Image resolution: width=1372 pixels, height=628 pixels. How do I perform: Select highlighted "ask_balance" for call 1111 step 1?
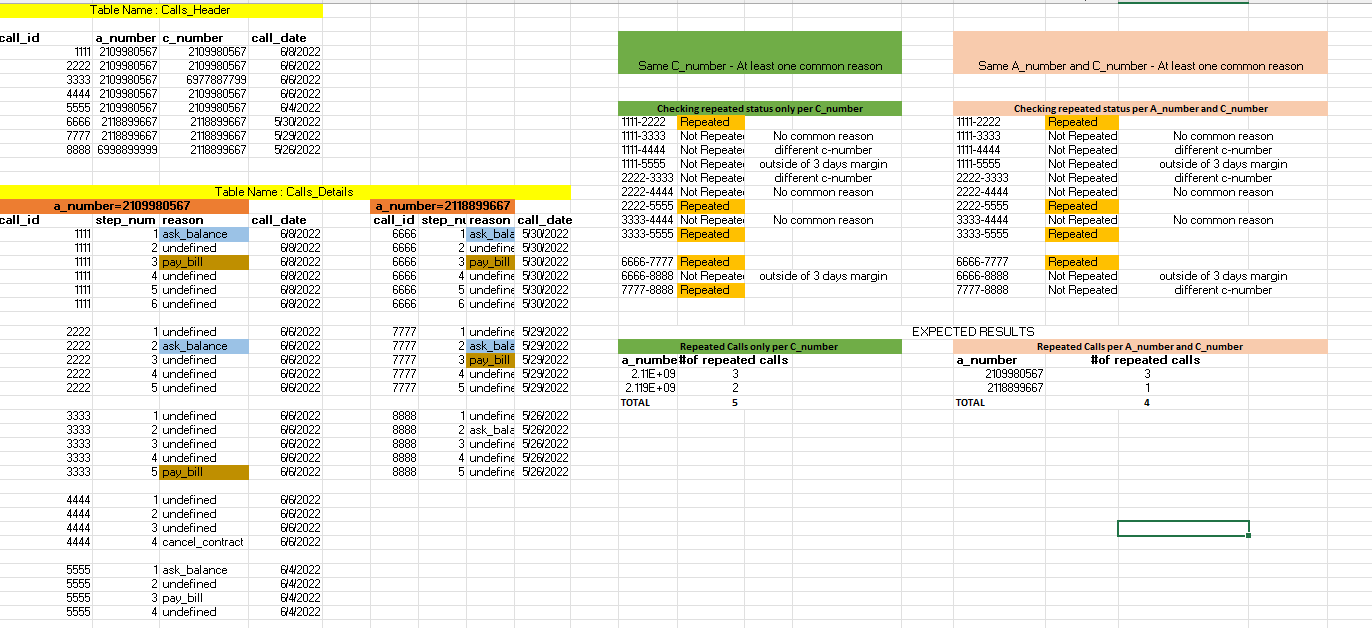click(x=204, y=234)
